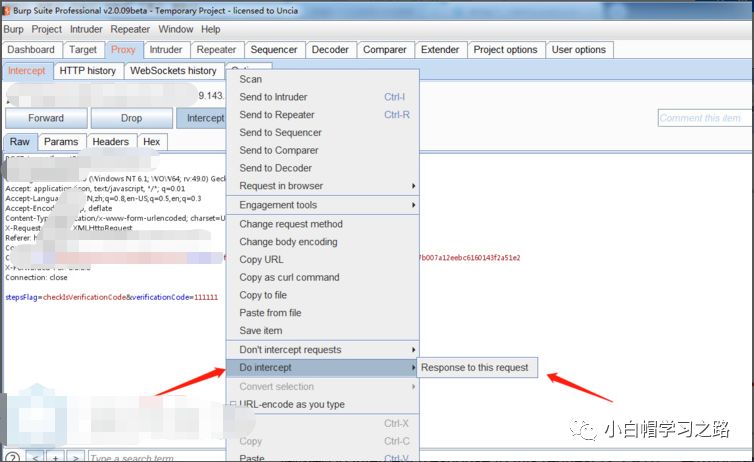754x462 pixels.
Task: Select the Headers view tab
Action: (111, 142)
